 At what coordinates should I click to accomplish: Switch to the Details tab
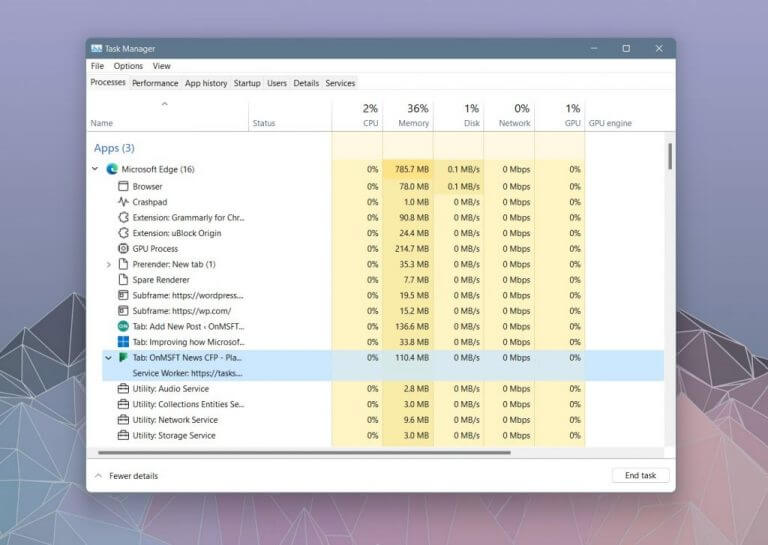point(306,83)
